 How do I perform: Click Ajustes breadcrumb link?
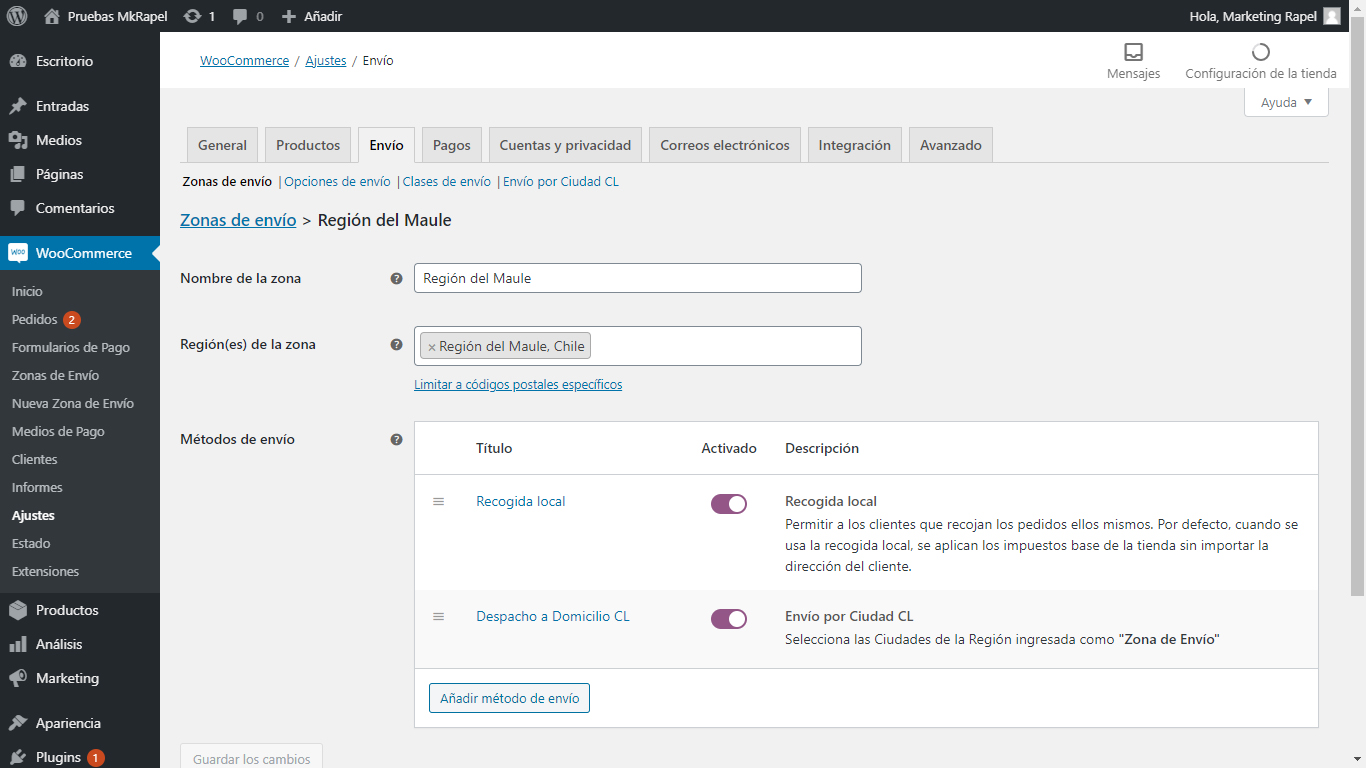[x=326, y=61]
